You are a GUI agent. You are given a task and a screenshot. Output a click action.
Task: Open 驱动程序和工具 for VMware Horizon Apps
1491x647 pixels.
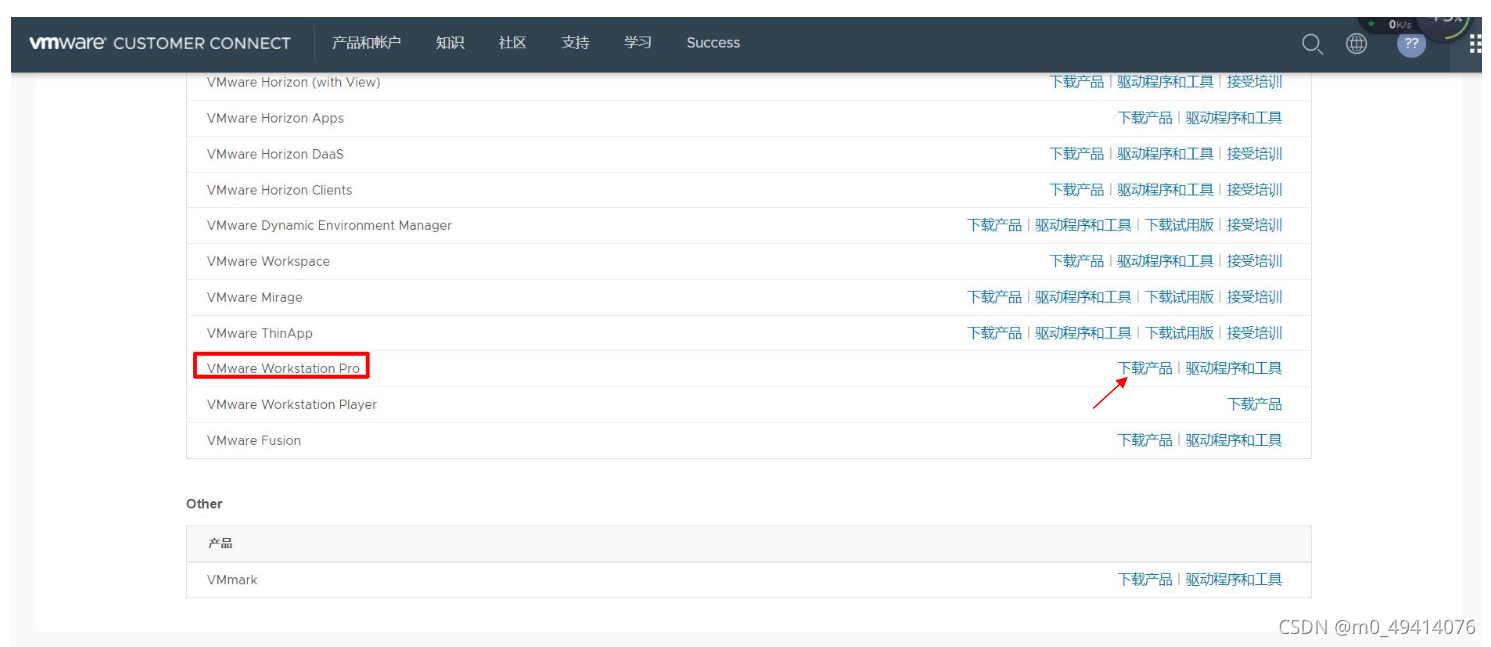point(1234,118)
